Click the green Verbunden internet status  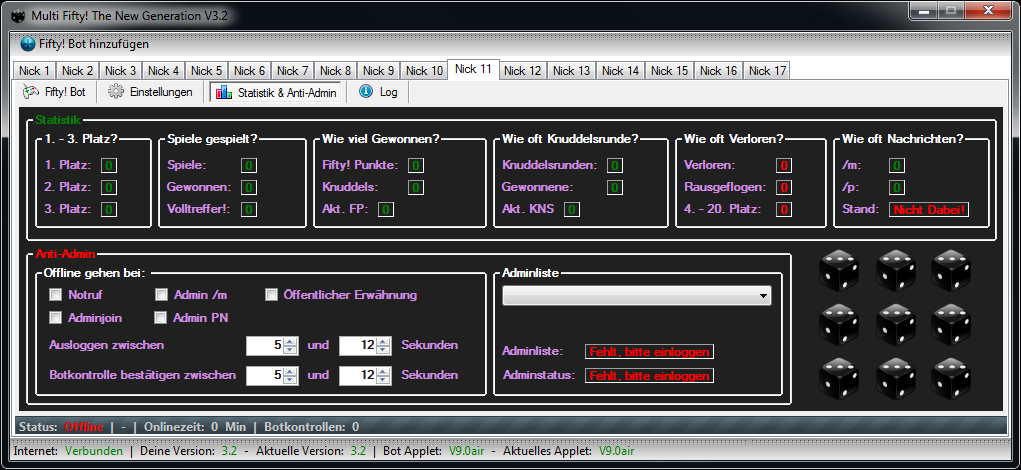coord(94,450)
